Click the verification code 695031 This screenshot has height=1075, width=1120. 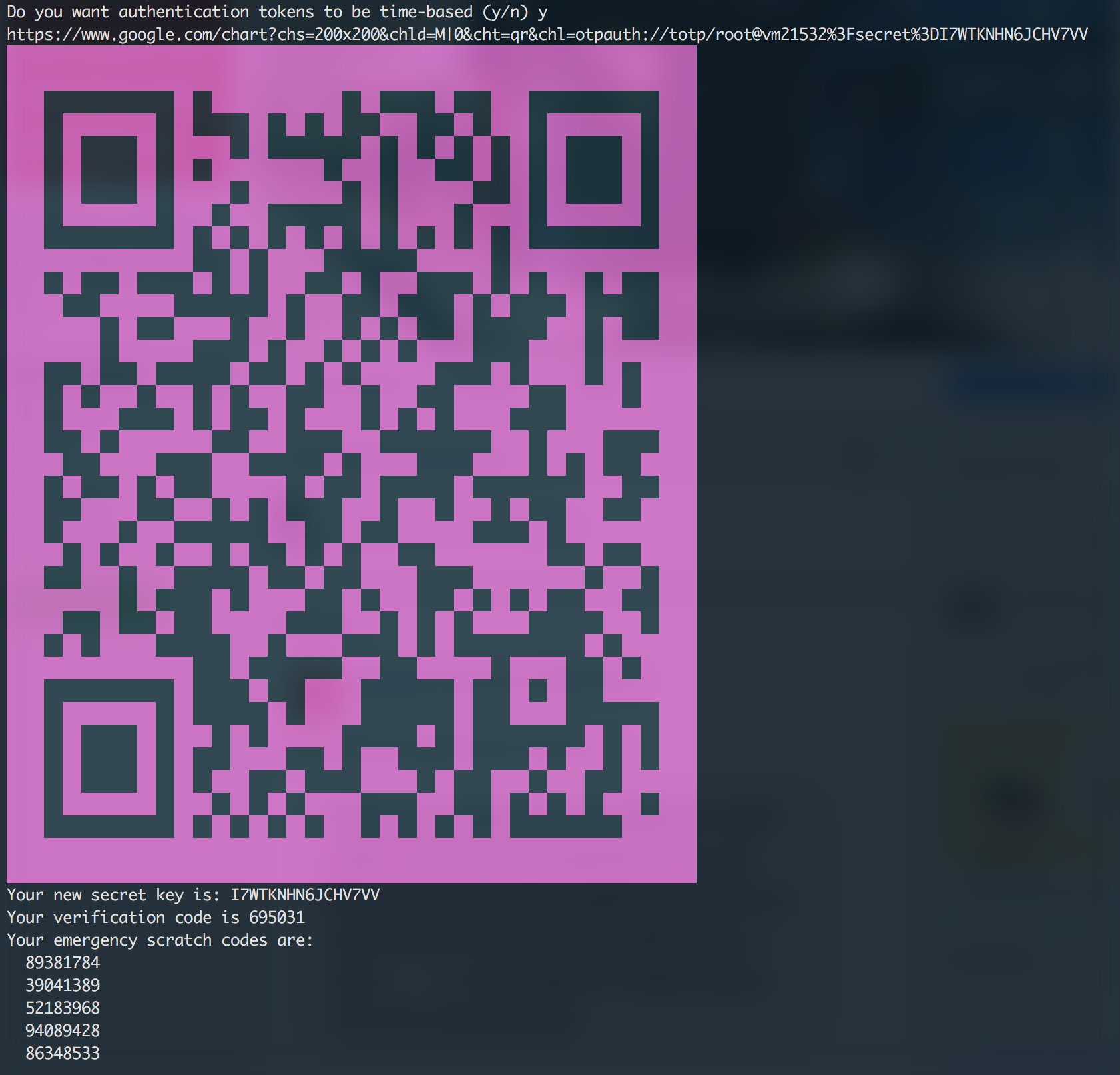tap(277, 917)
